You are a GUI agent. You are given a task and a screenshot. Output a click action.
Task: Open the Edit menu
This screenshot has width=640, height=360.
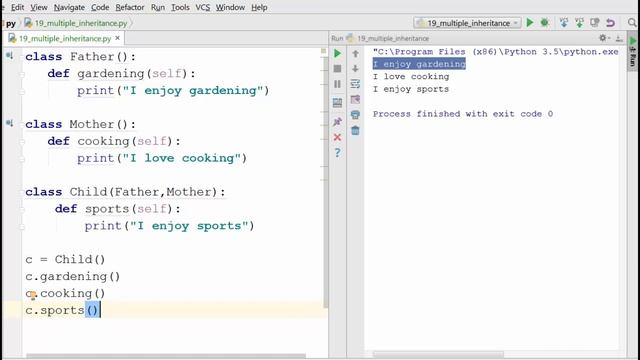coord(17,7)
